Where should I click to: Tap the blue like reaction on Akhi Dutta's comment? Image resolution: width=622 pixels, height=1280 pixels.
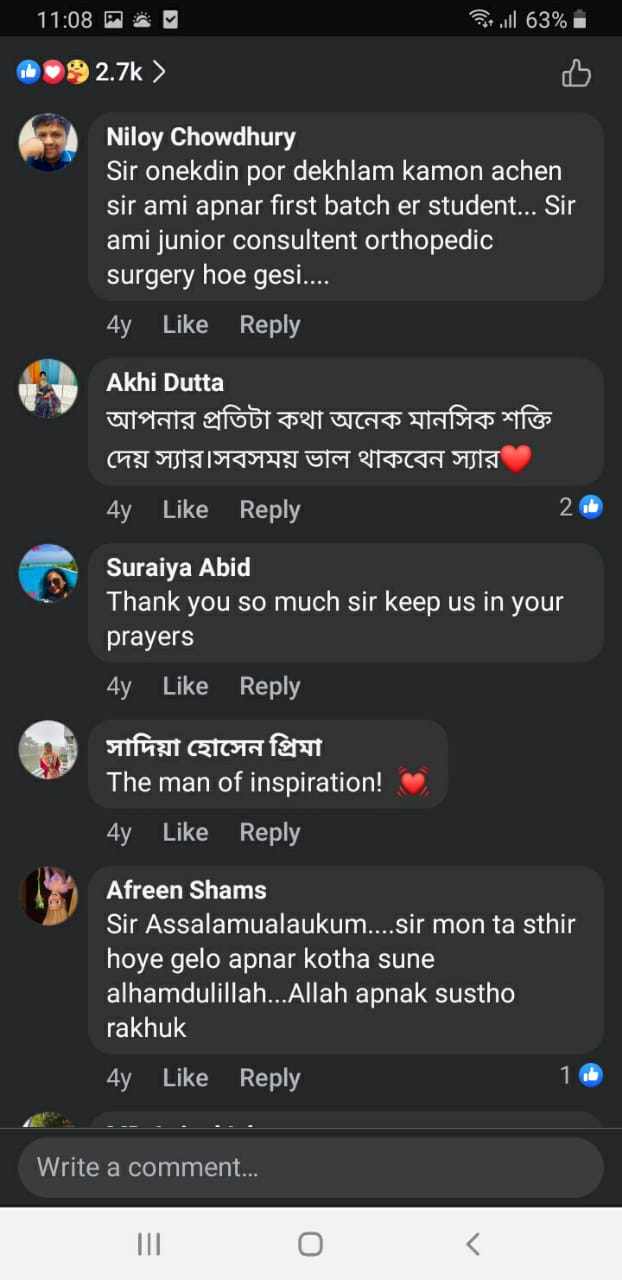pyautogui.click(x=591, y=507)
